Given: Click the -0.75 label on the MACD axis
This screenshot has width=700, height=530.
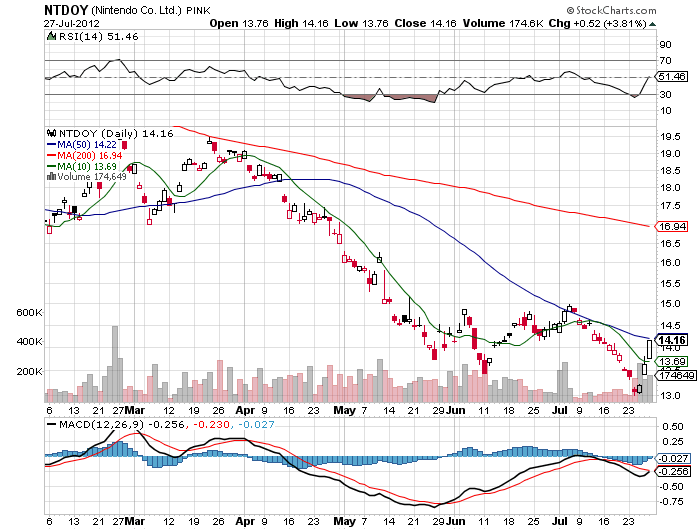Looking at the screenshot, I should pyautogui.click(x=671, y=501).
